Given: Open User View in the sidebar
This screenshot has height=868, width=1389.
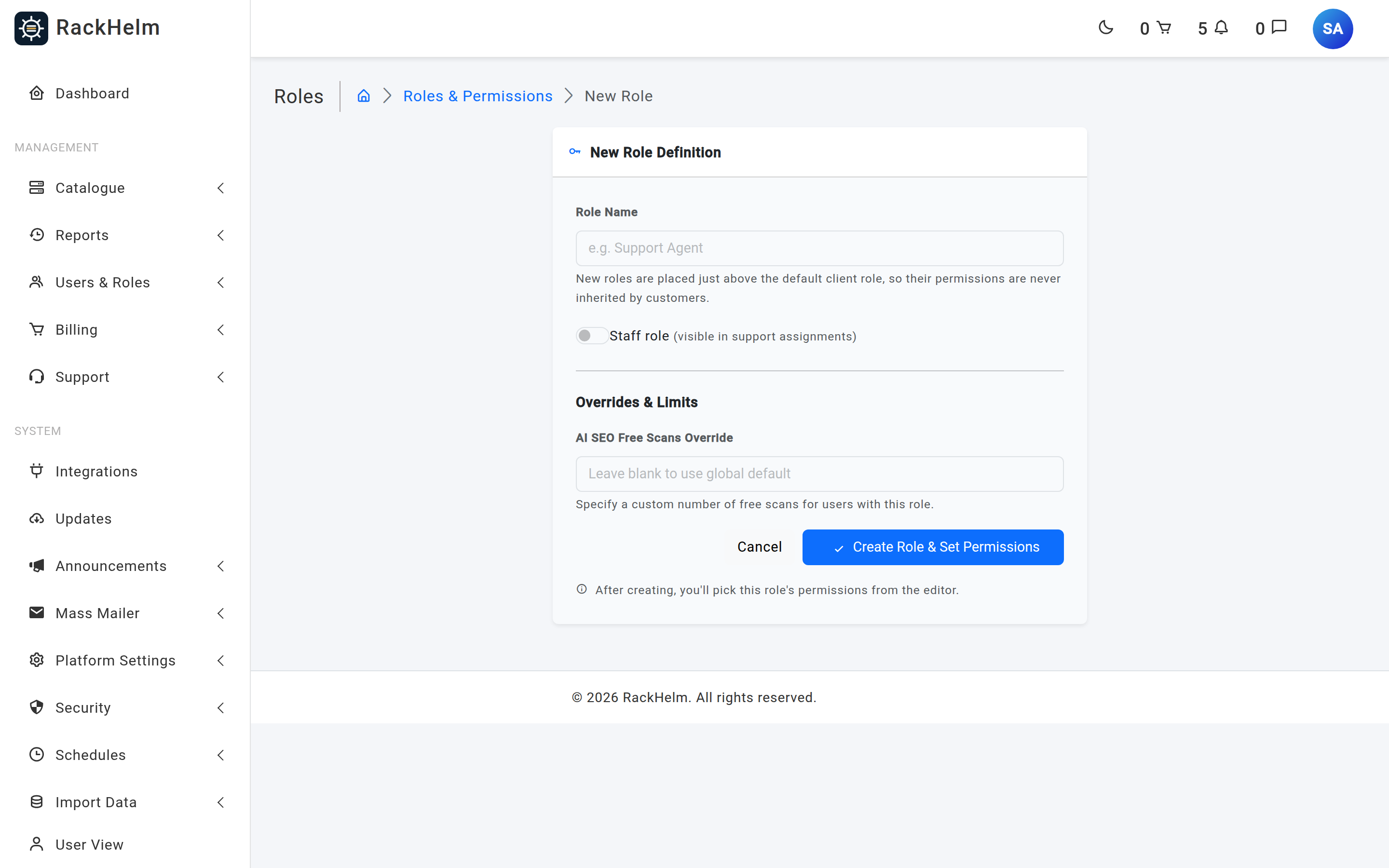Looking at the screenshot, I should click(x=125, y=844).
